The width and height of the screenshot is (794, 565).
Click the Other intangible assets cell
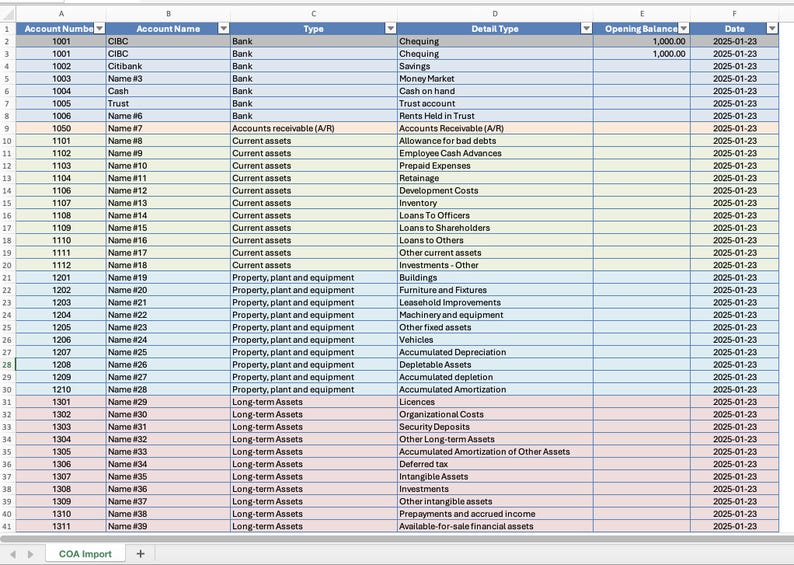click(x=495, y=501)
